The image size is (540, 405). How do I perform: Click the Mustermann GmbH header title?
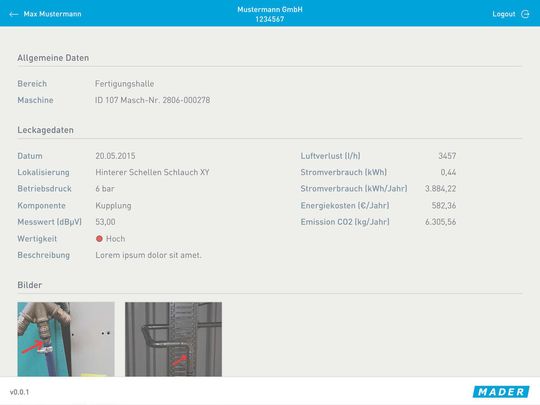tap(270, 10)
